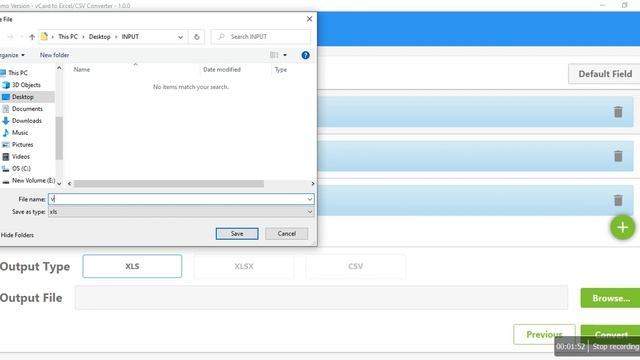Image resolution: width=640 pixels, height=360 pixels.
Task: Click the Search INPUT box
Action: click(261, 37)
